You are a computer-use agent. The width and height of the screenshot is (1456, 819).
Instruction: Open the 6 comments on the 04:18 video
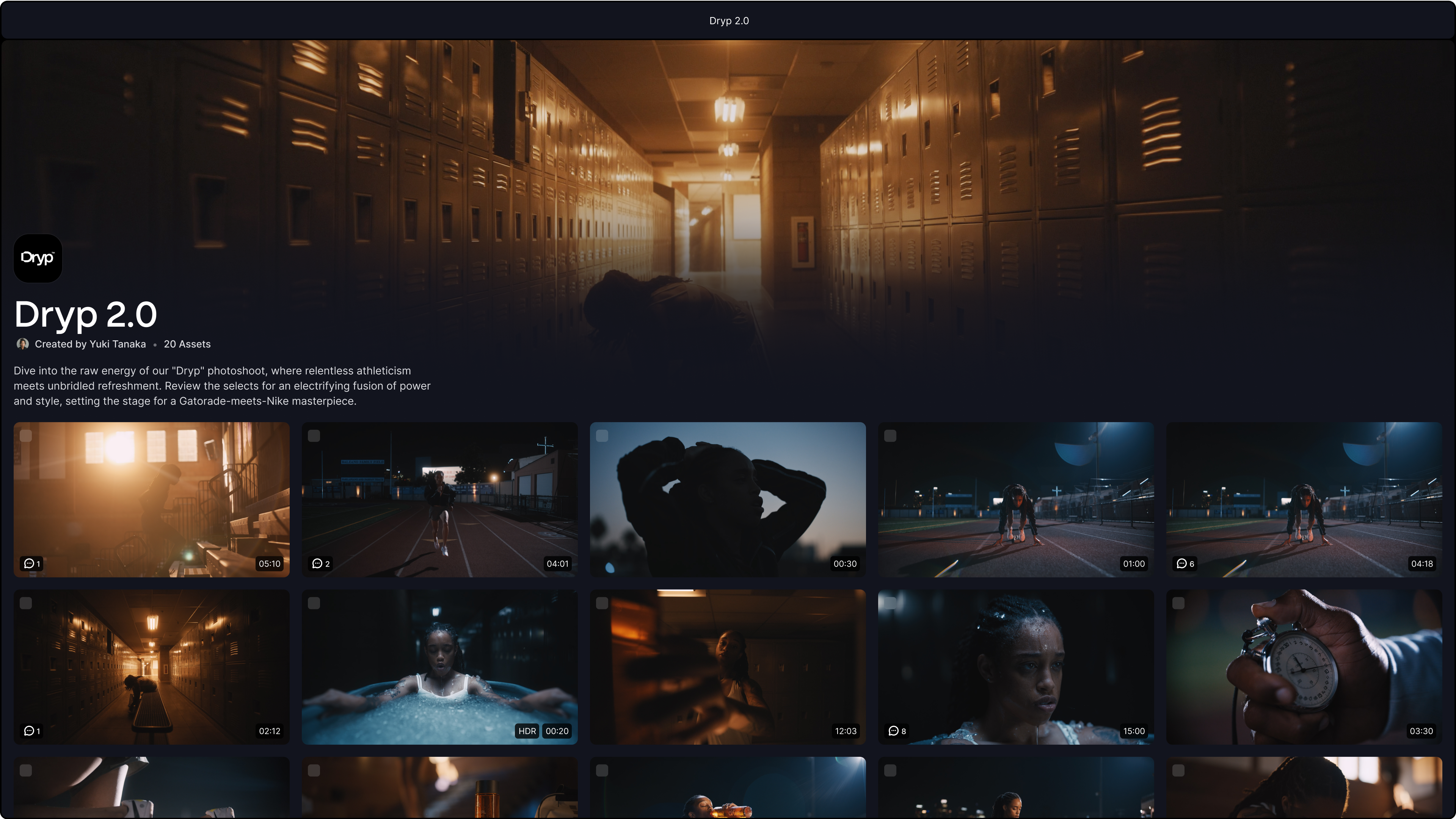(1185, 564)
